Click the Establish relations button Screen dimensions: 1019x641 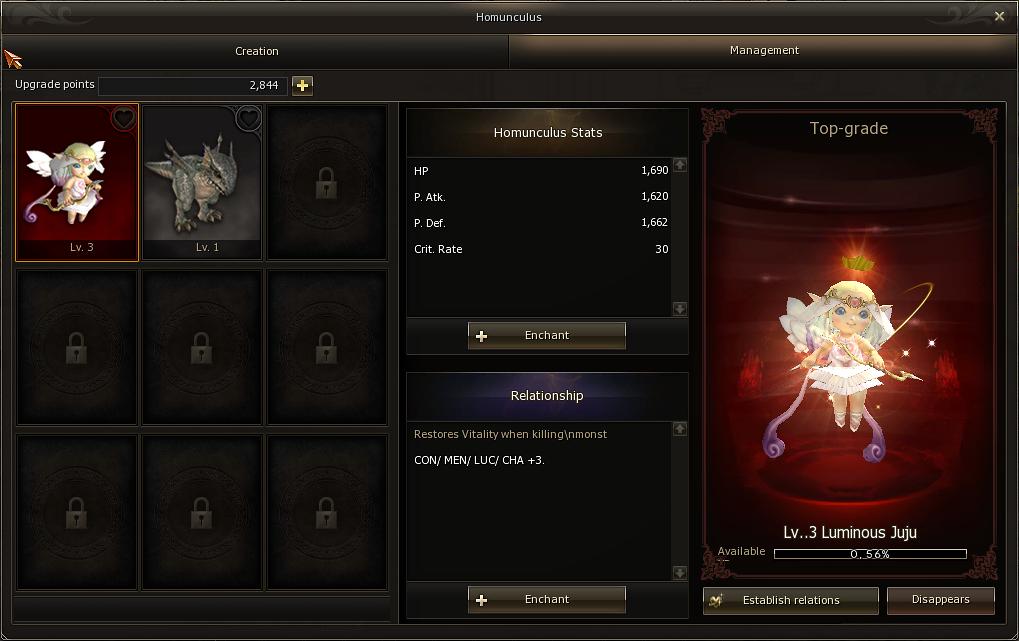pyautogui.click(x=790, y=600)
